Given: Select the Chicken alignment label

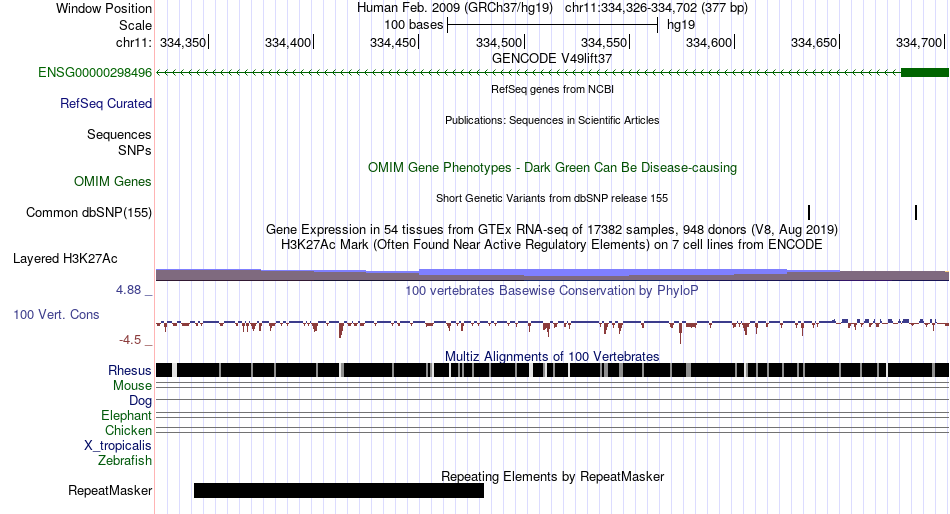Looking at the screenshot, I should (x=128, y=430).
